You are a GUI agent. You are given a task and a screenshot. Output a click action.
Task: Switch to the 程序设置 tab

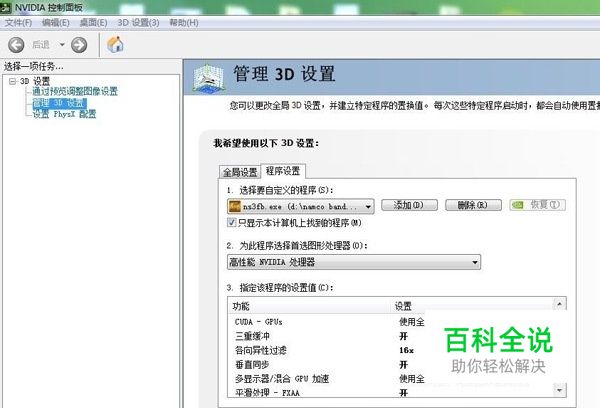click(283, 171)
